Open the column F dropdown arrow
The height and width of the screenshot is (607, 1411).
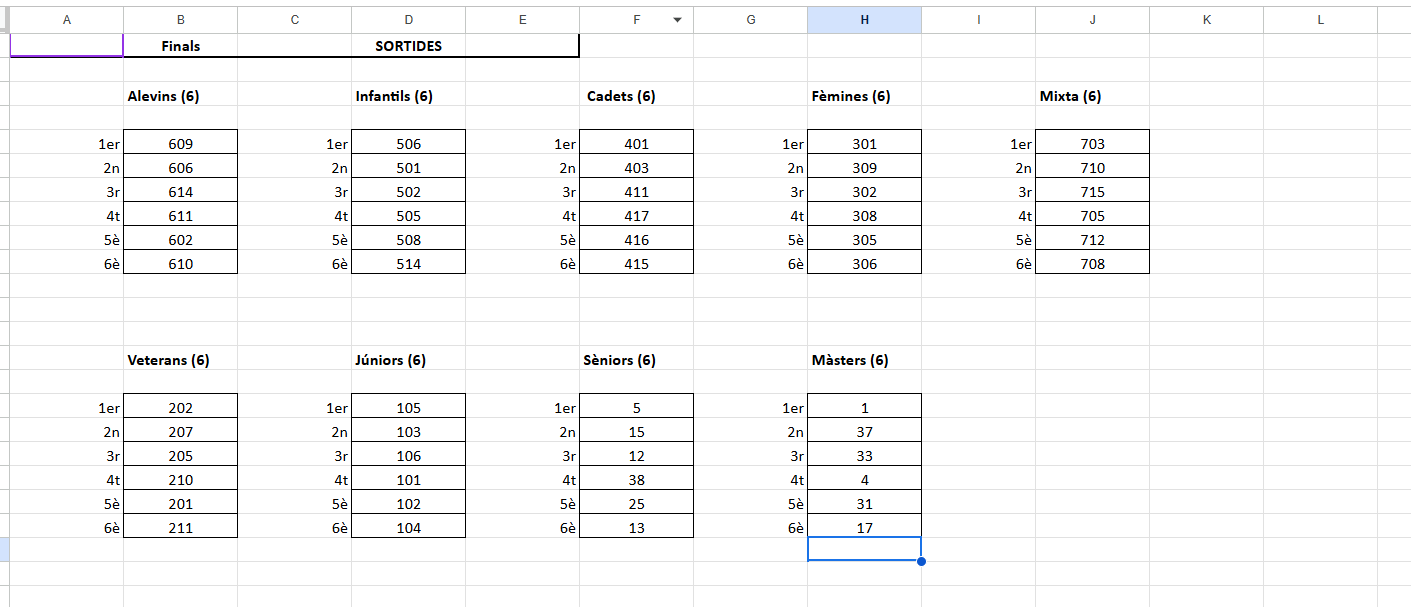678,20
